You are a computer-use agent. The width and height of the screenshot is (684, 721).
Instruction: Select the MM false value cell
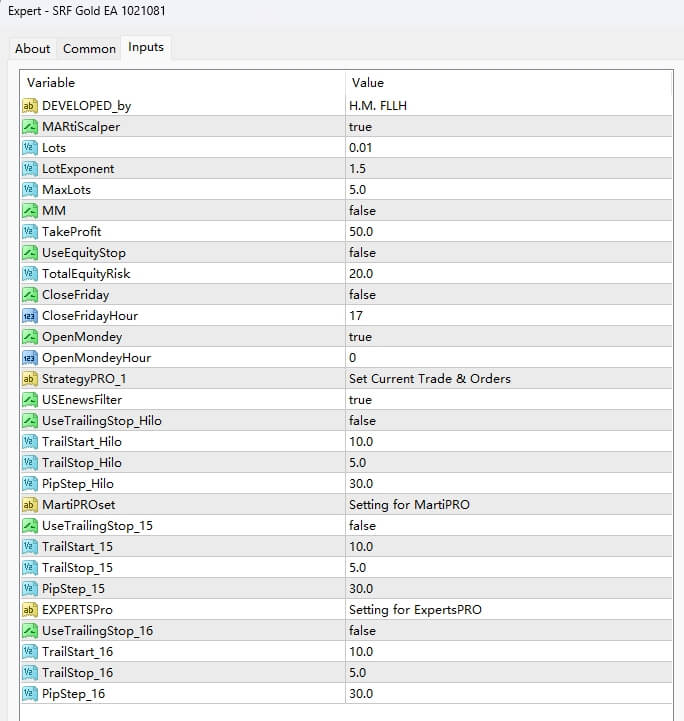click(362, 210)
